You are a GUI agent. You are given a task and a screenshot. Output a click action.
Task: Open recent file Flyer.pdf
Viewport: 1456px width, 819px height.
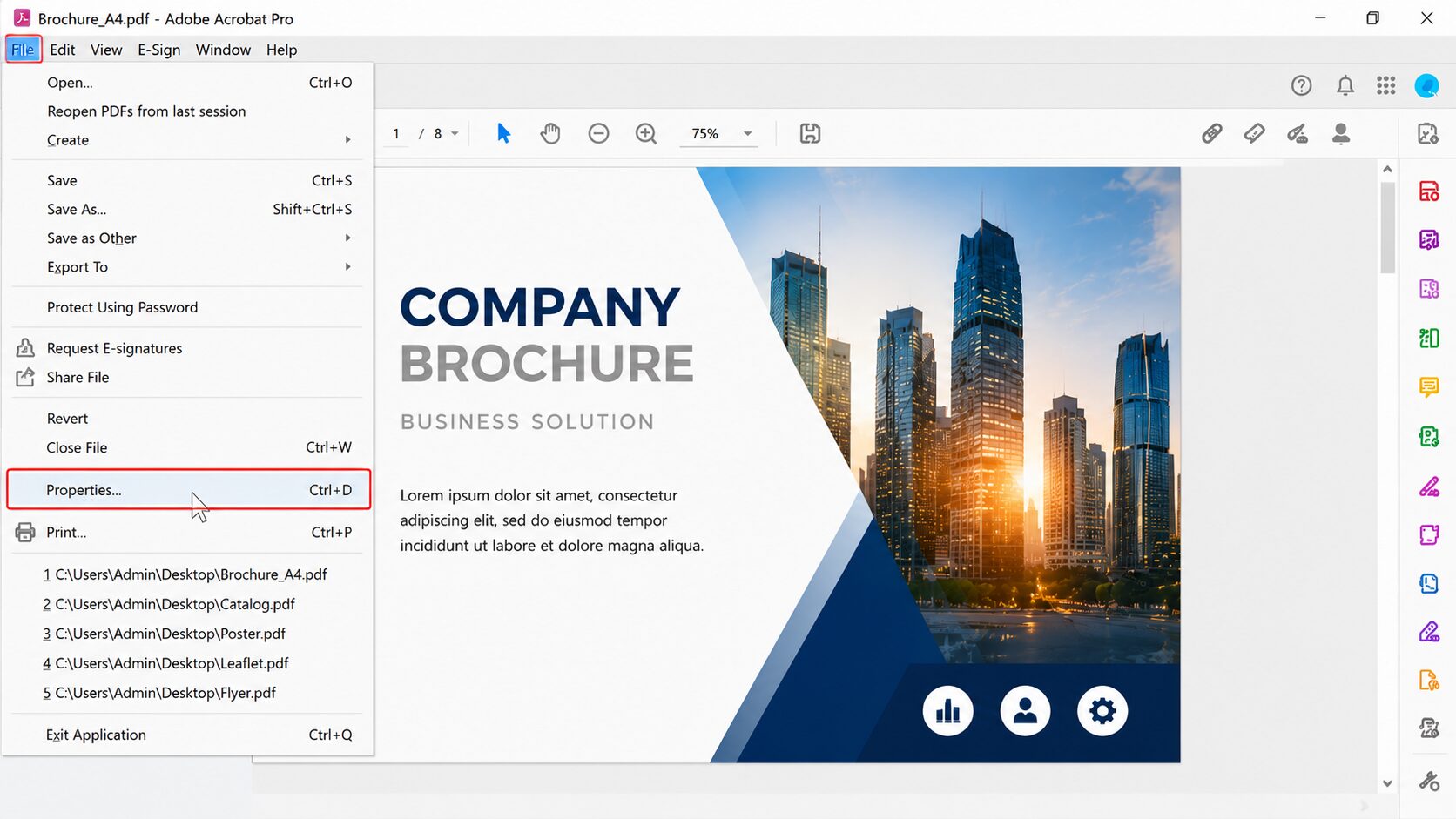pyautogui.click(x=187, y=693)
